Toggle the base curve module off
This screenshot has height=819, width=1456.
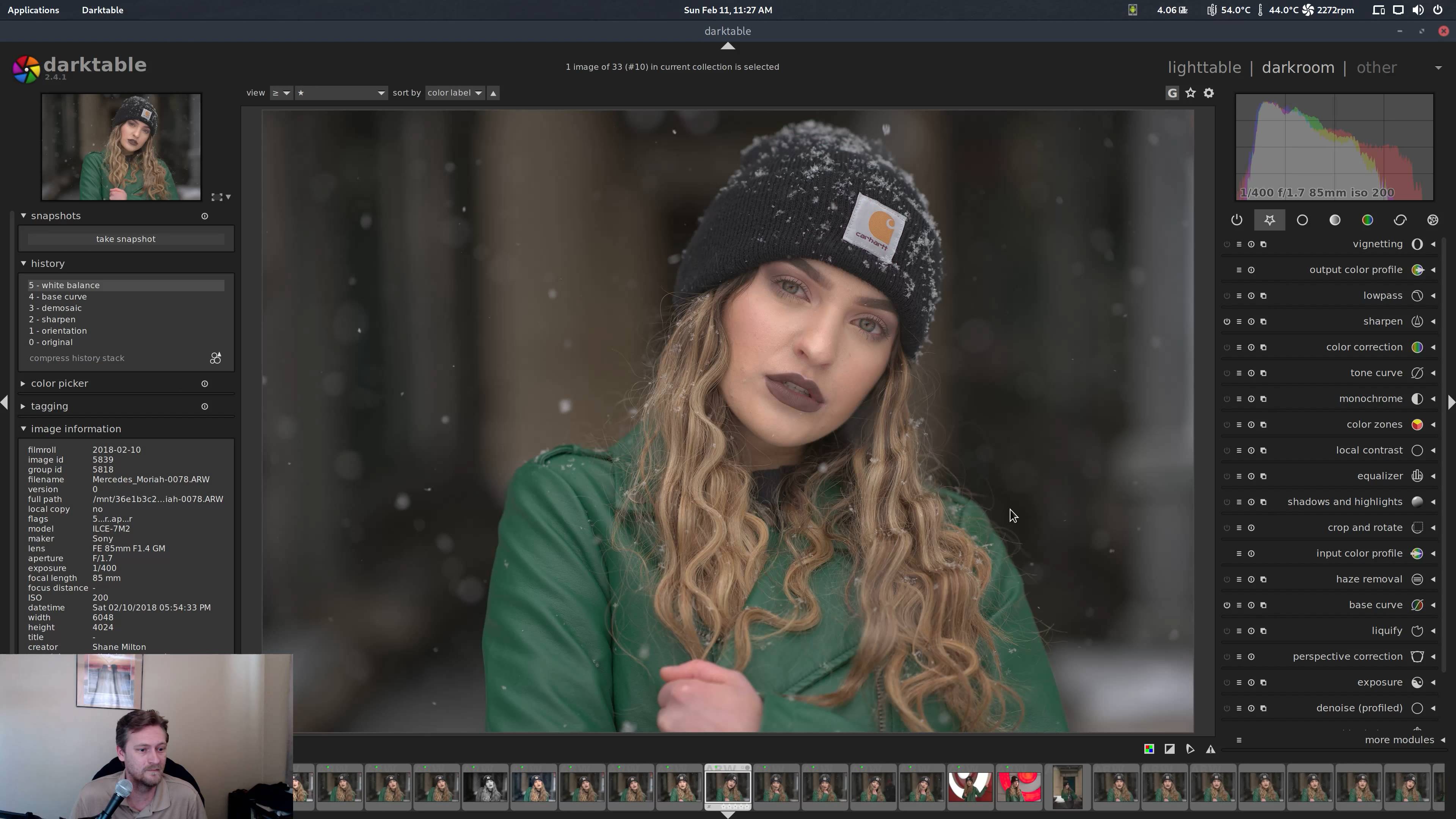[1227, 605]
